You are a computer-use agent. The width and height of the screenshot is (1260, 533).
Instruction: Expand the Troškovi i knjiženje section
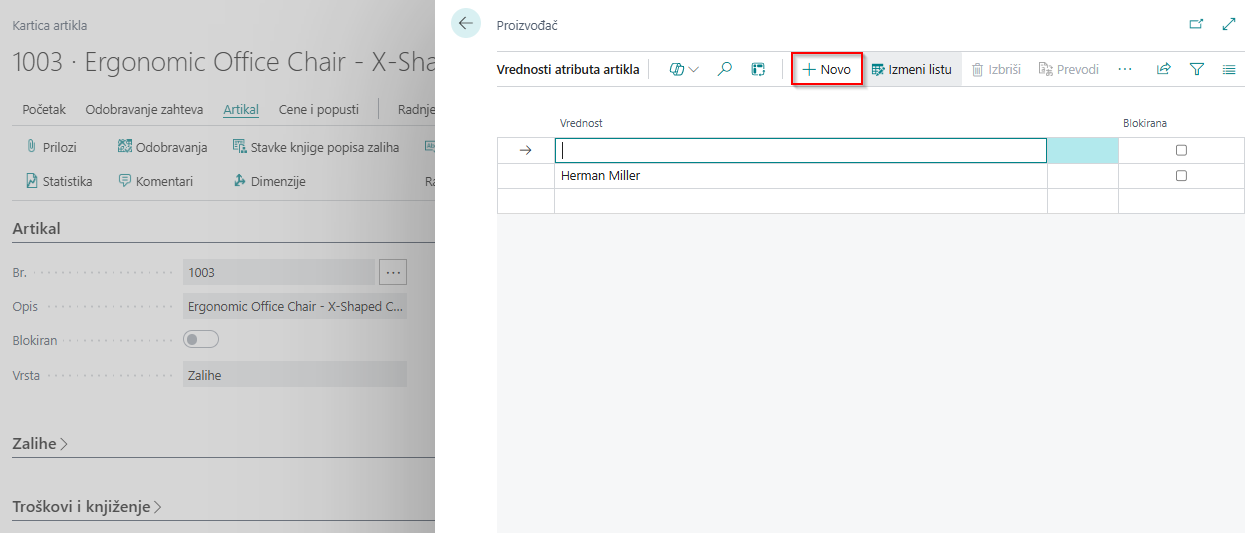tap(87, 507)
